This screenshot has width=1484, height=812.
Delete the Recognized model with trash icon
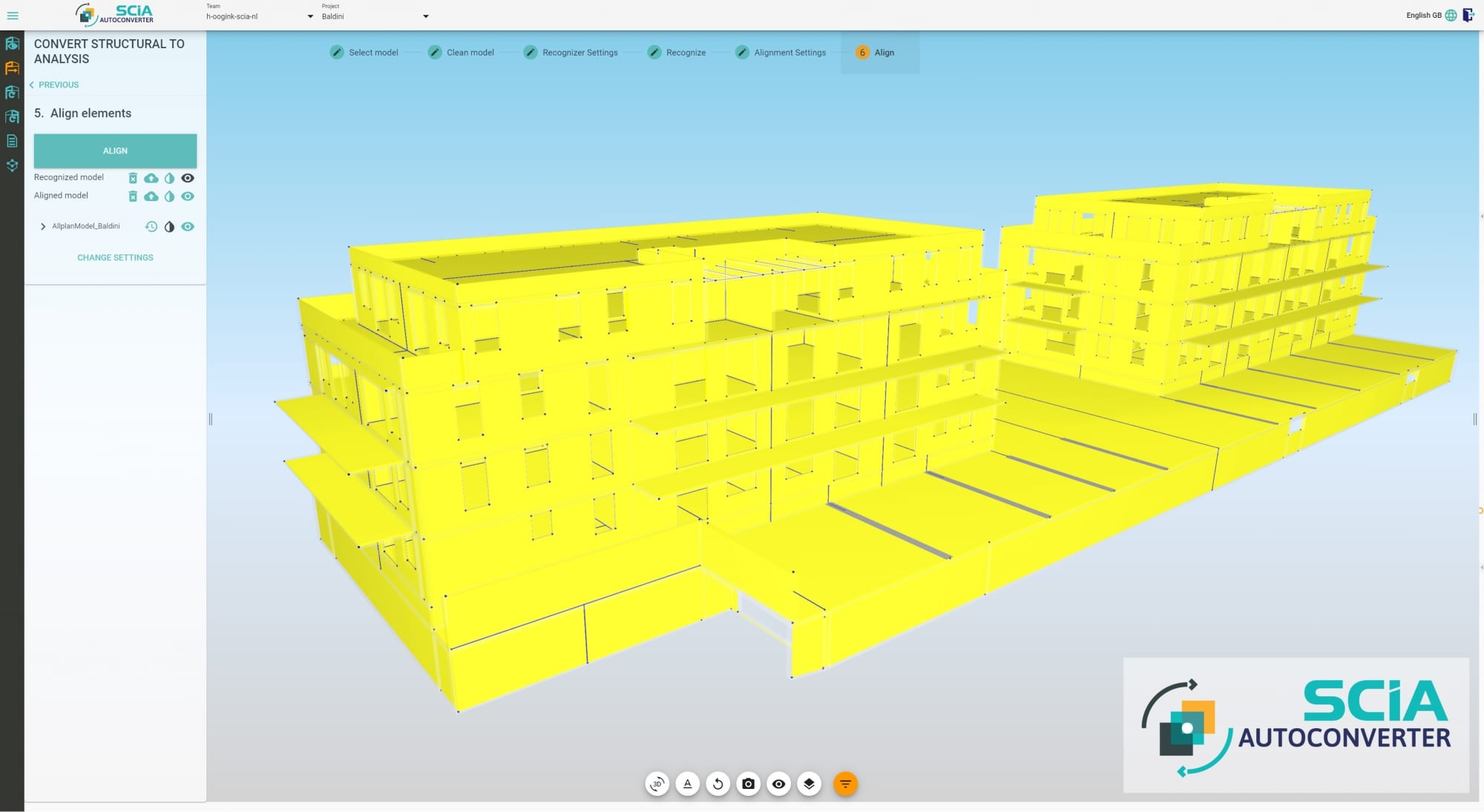pyautogui.click(x=133, y=178)
